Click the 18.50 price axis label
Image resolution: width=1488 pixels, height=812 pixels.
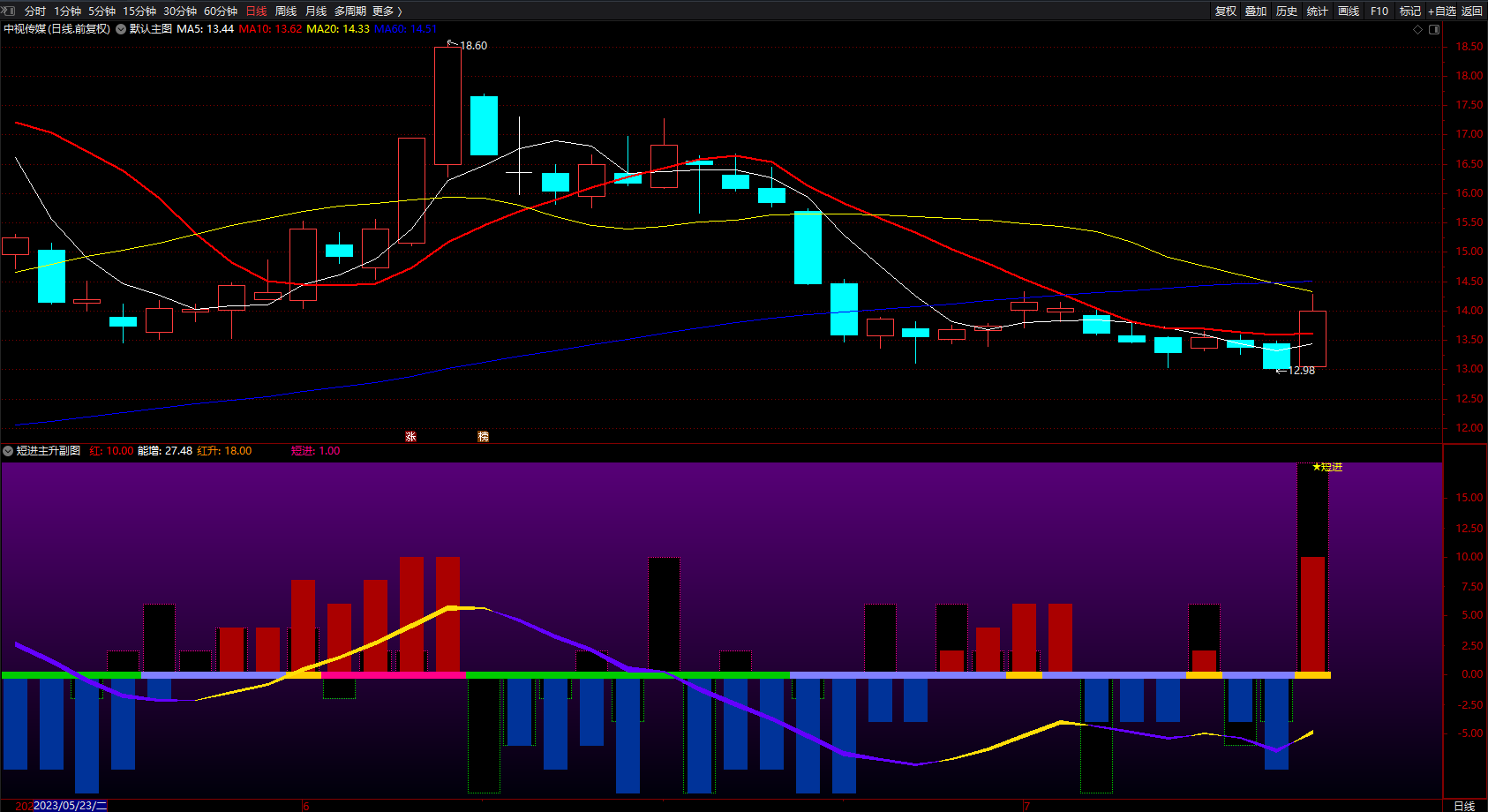pyautogui.click(x=1469, y=47)
